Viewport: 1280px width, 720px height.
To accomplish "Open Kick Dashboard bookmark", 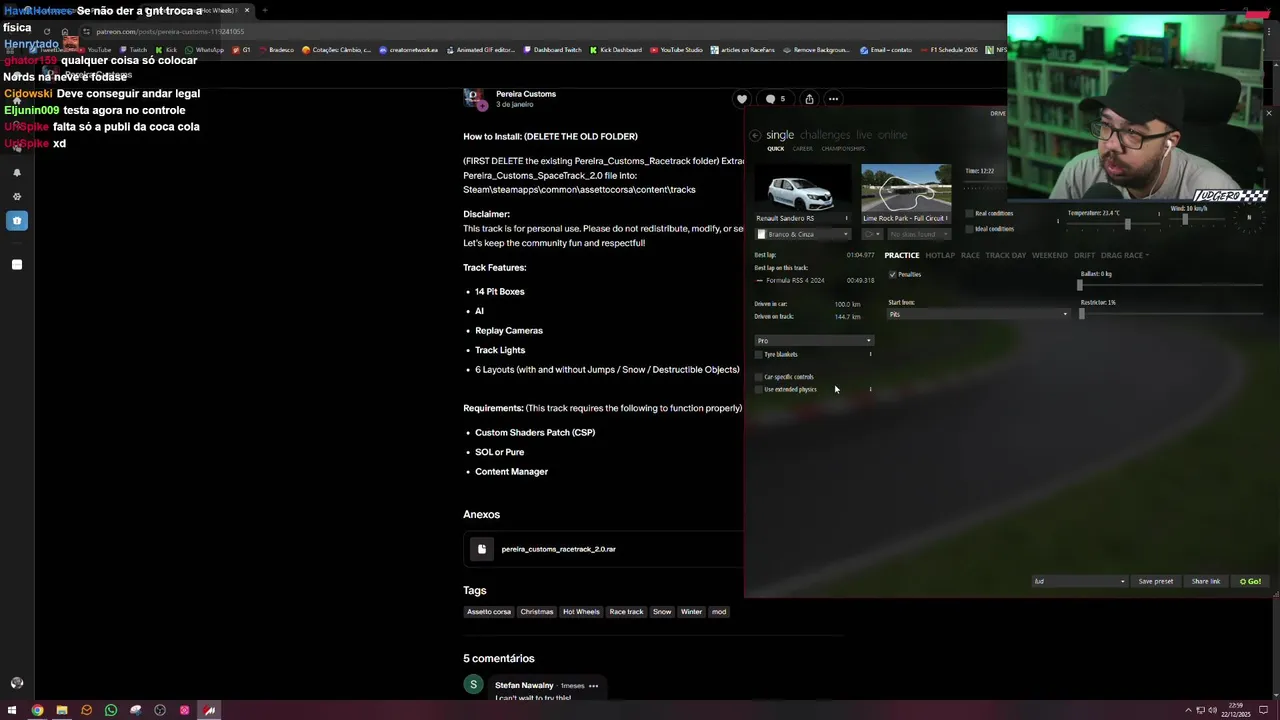I will tap(616, 49).
